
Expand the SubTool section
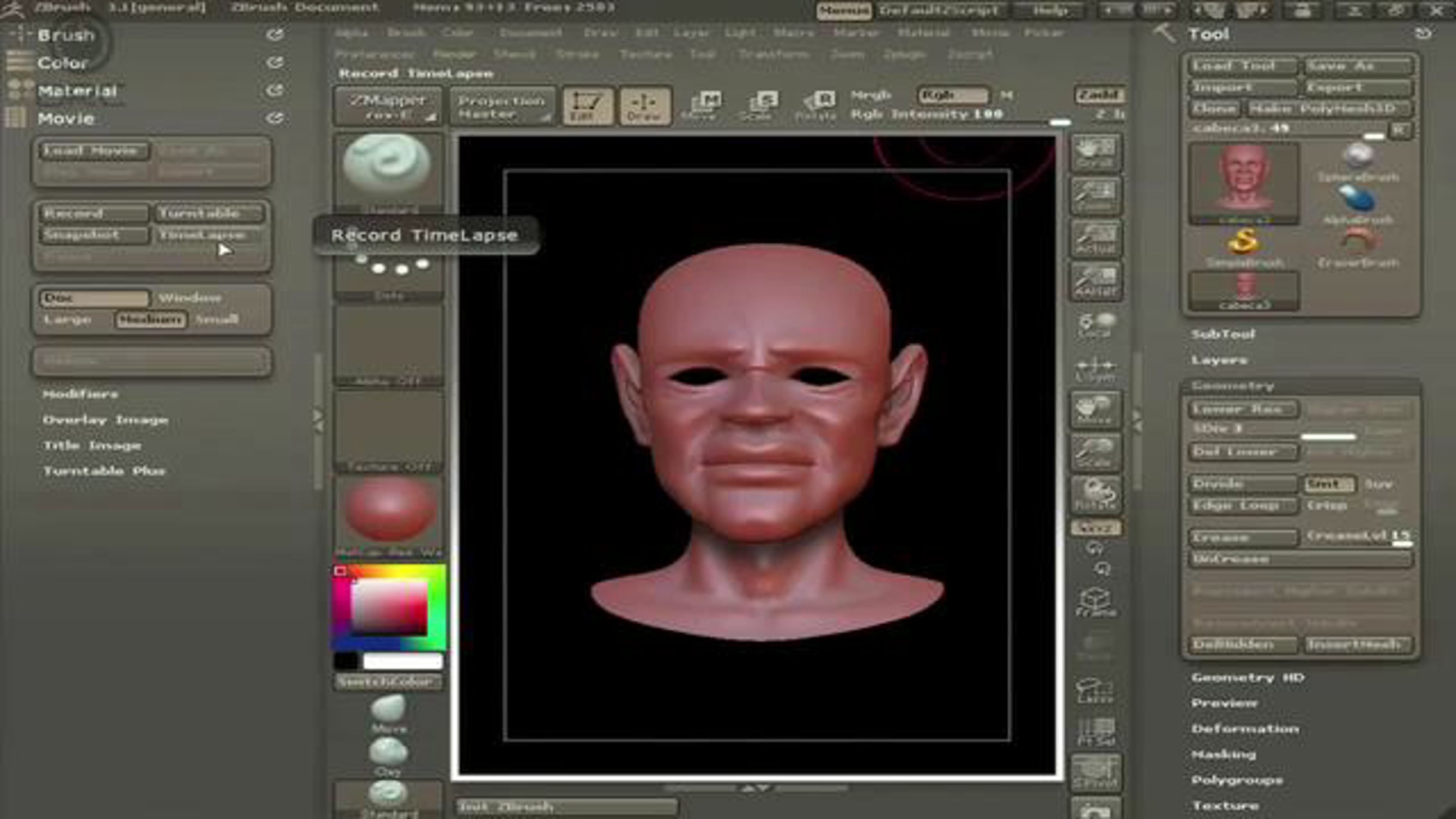[1222, 334]
